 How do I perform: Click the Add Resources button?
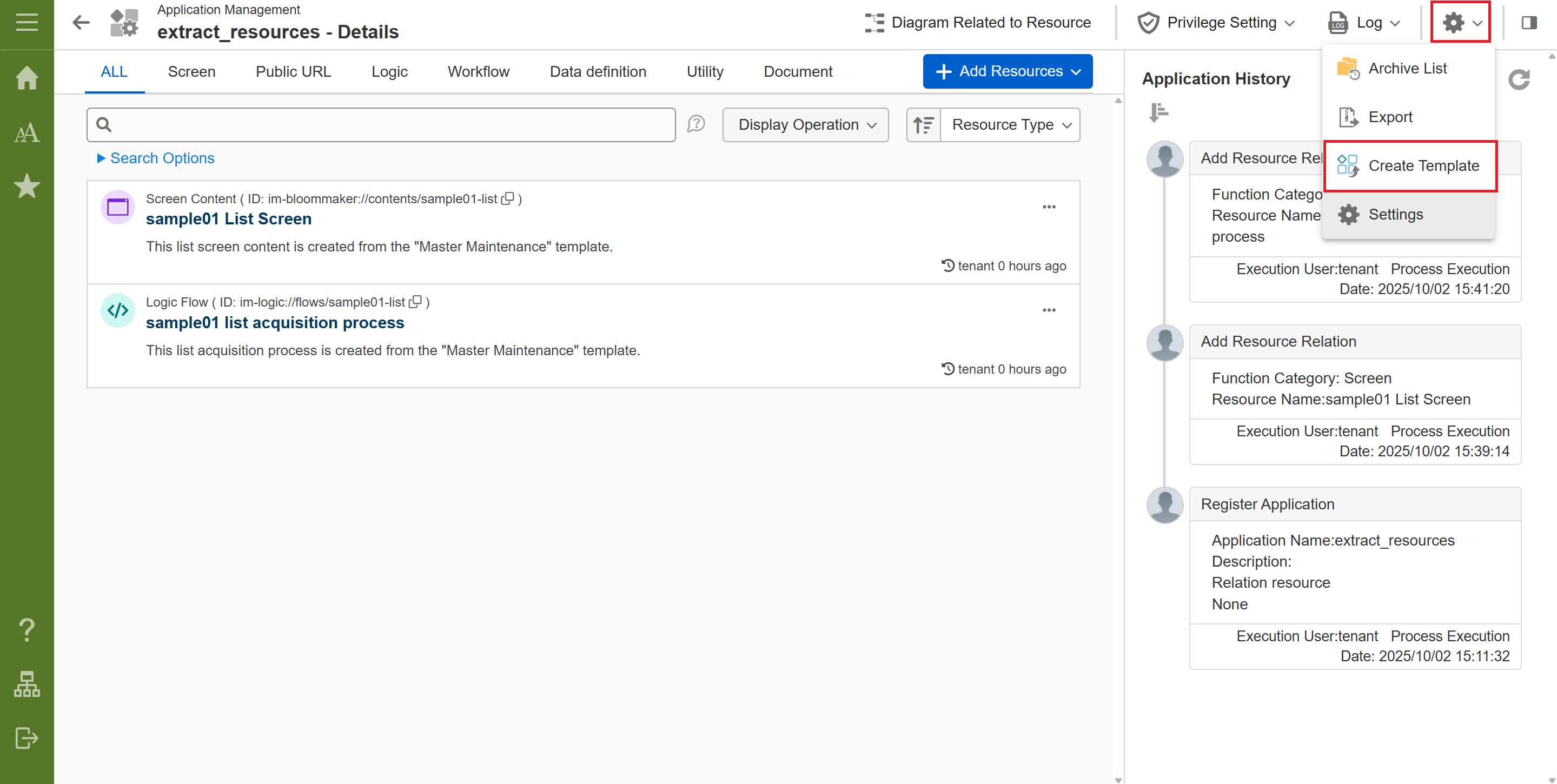(1007, 71)
